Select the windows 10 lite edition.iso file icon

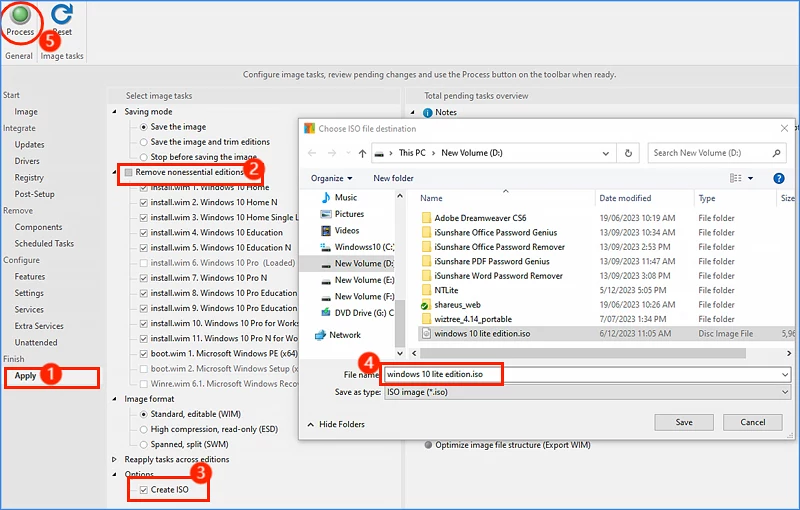[427, 334]
